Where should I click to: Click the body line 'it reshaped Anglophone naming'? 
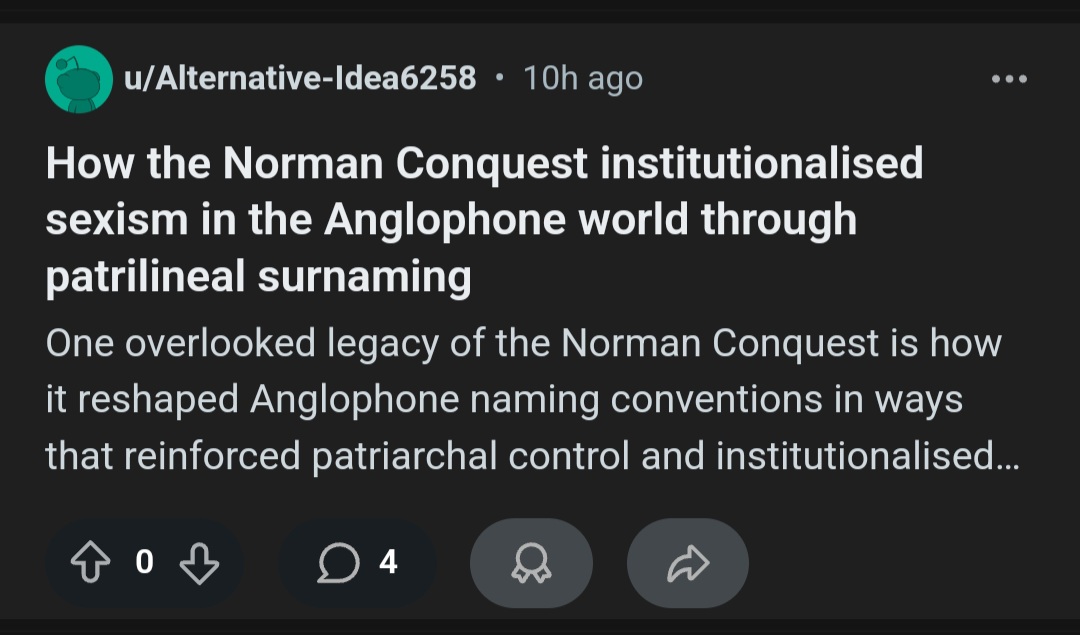coord(504,399)
